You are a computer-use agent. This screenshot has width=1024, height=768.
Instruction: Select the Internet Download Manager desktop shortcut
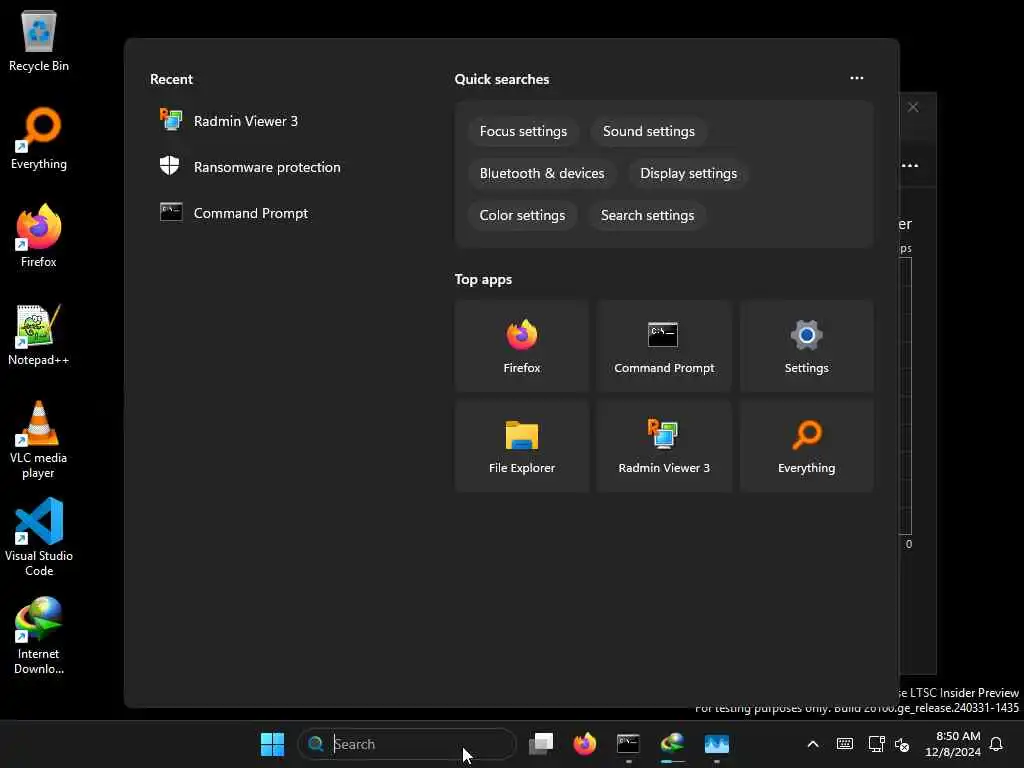pyautogui.click(x=39, y=635)
